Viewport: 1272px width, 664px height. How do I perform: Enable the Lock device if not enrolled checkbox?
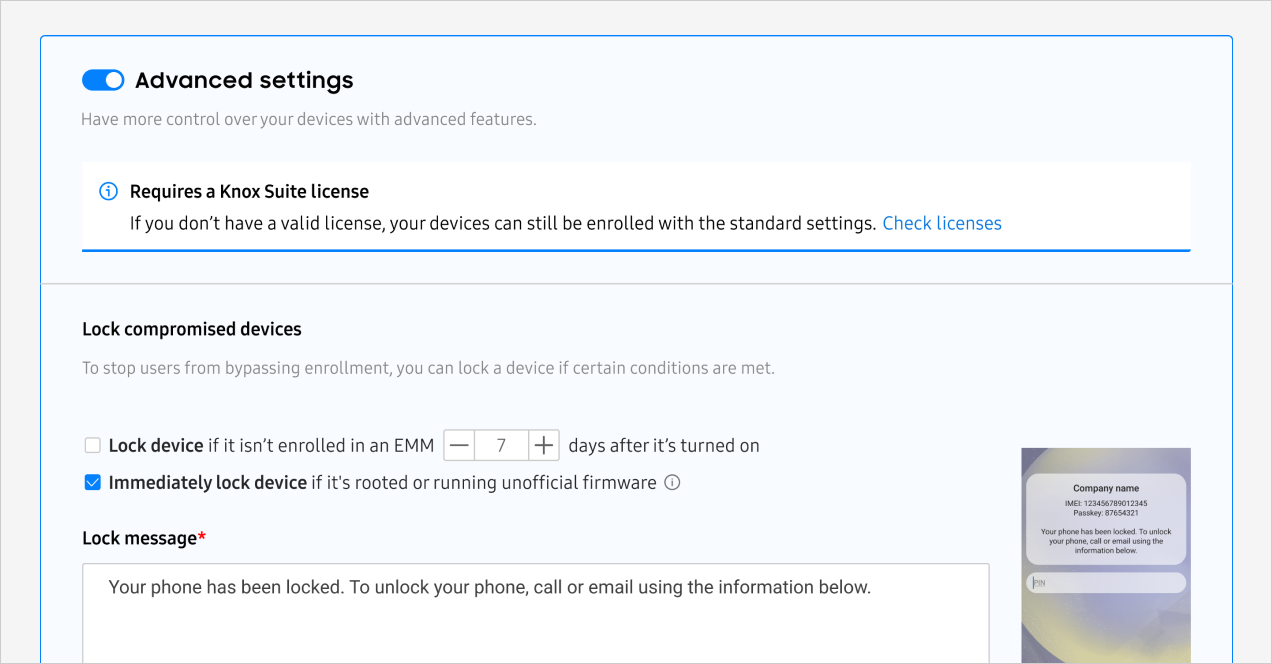[x=93, y=445]
